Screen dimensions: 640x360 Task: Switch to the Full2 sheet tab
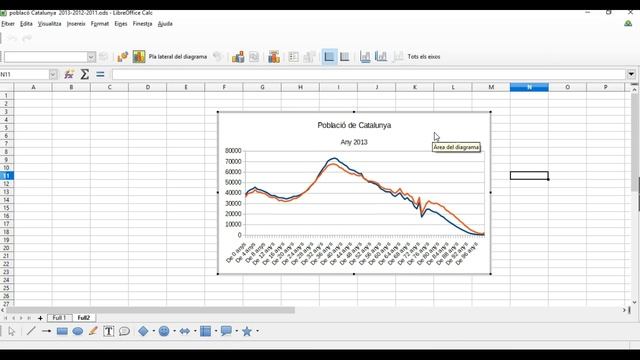(84, 318)
